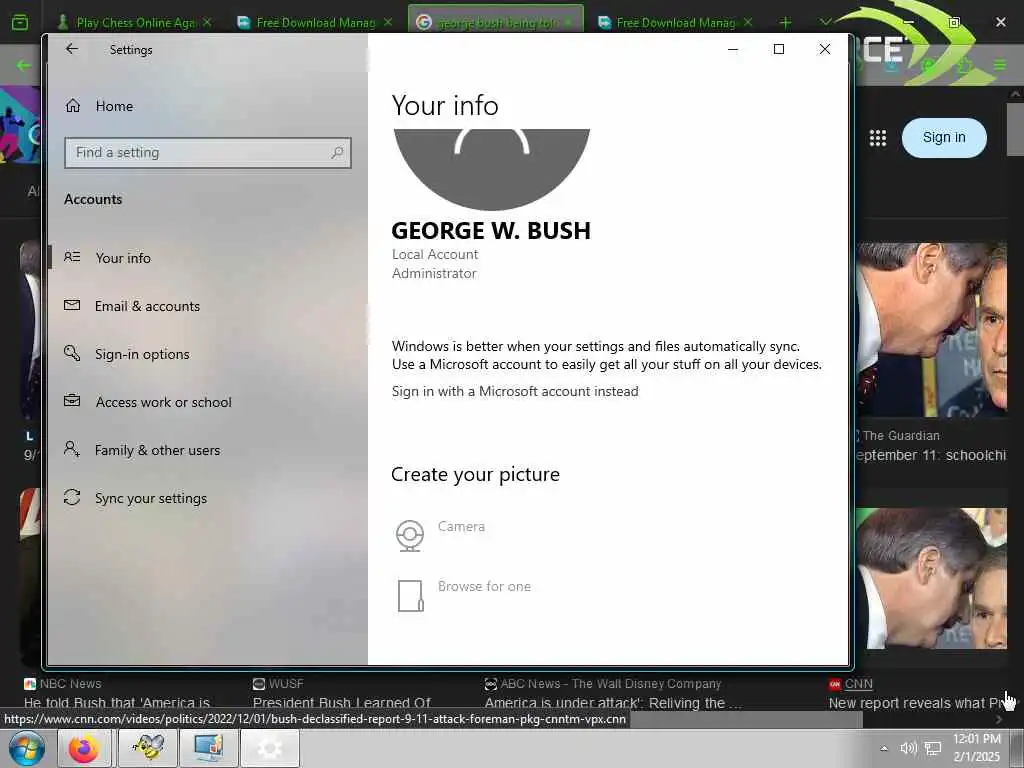The width and height of the screenshot is (1024, 768).
Task: Expand the browser tab list chevron
Action: pos(825,22)
